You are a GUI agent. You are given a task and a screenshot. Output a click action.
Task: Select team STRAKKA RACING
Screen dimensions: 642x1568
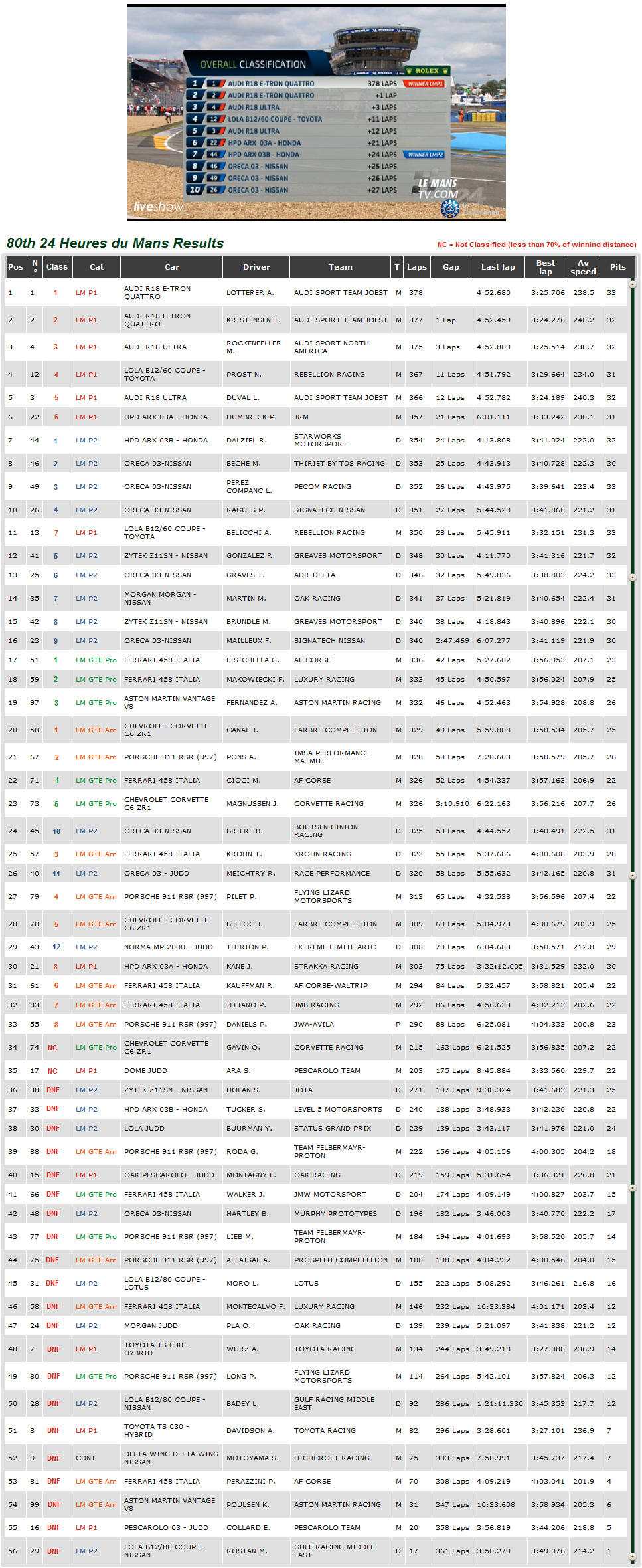point(326,966)
